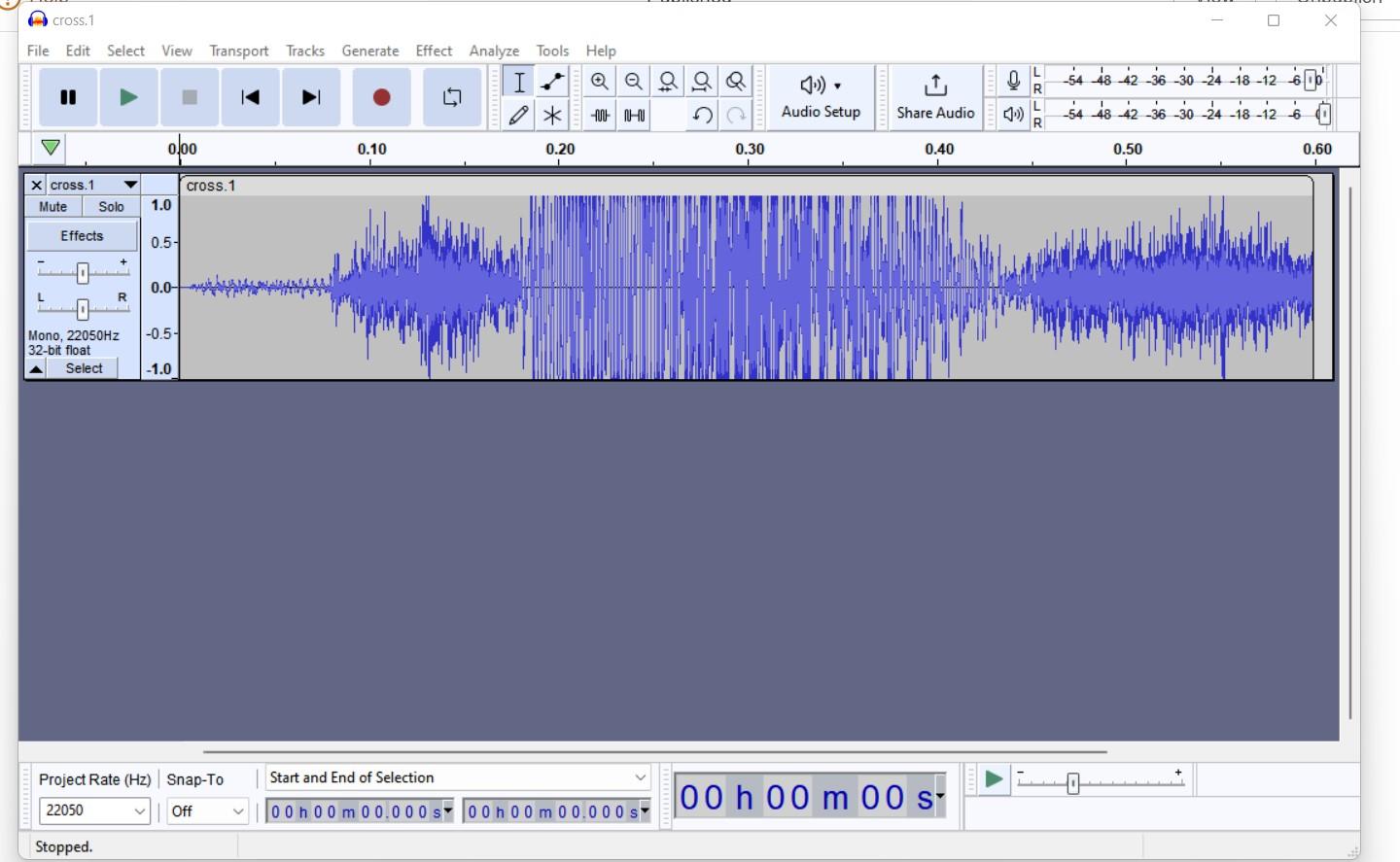Click the selection start time field
1400x862 pixels.
pyautogui.click(x=360, y=811)
